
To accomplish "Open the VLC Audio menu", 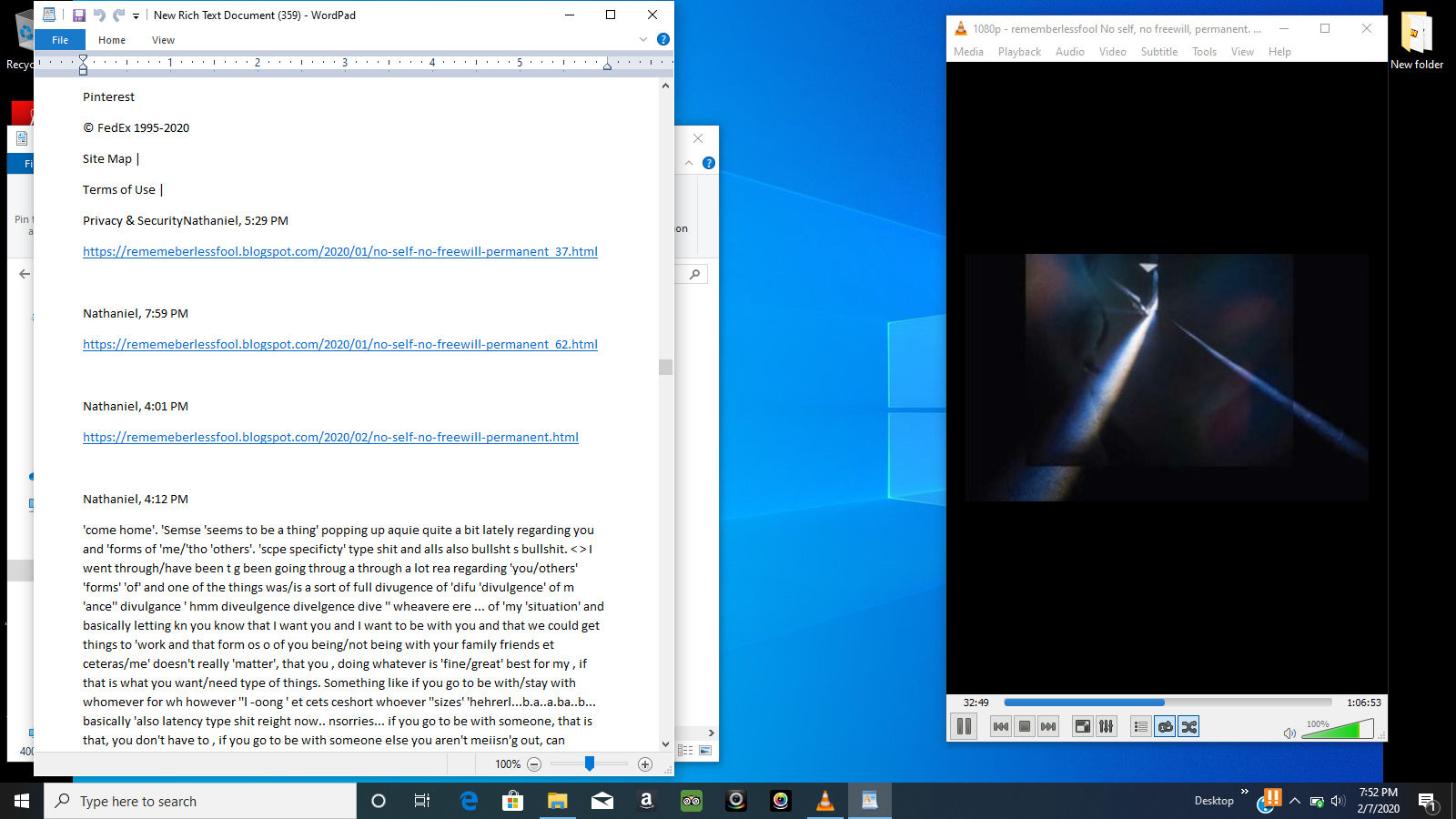I will 1070,52.
